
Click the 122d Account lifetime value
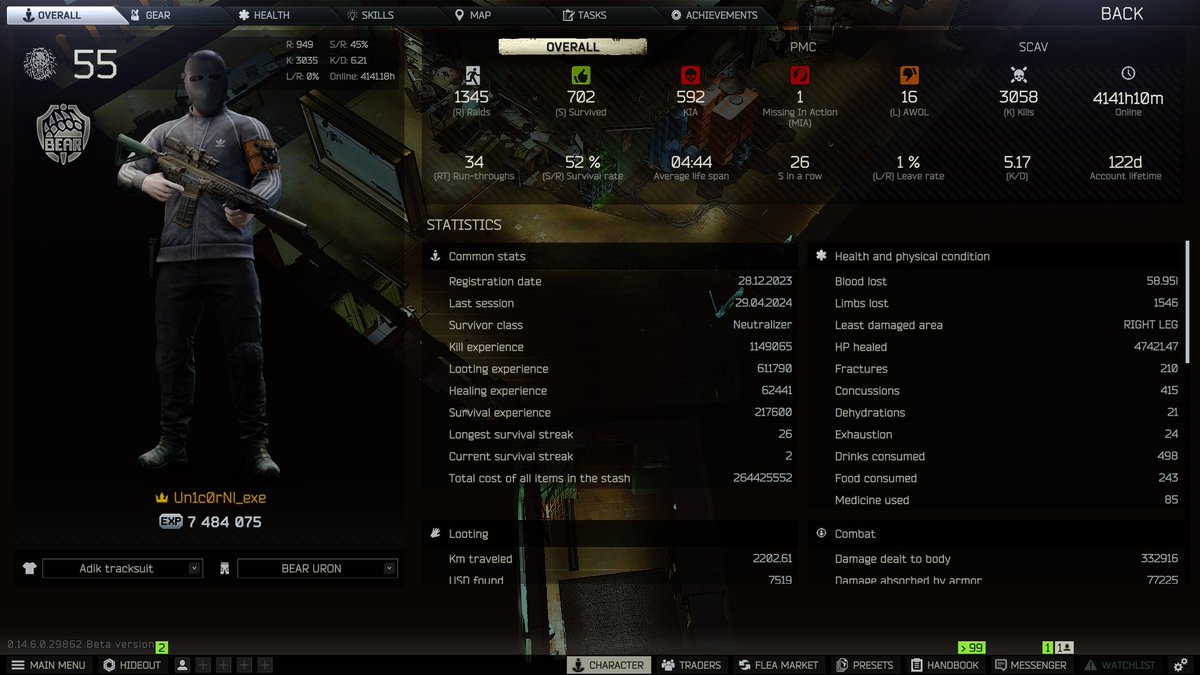pyautogui.click(x=1126, y=162)
